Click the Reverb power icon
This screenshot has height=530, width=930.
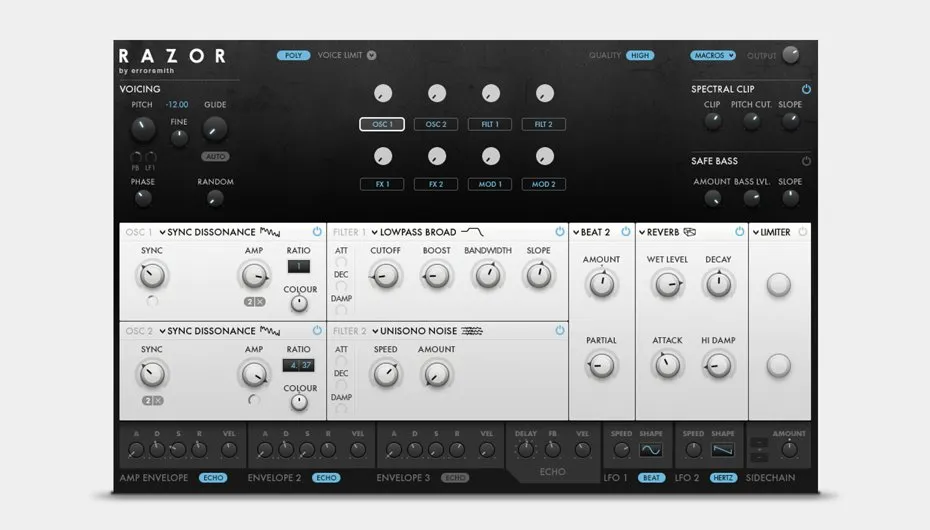[x=739, y=232]
